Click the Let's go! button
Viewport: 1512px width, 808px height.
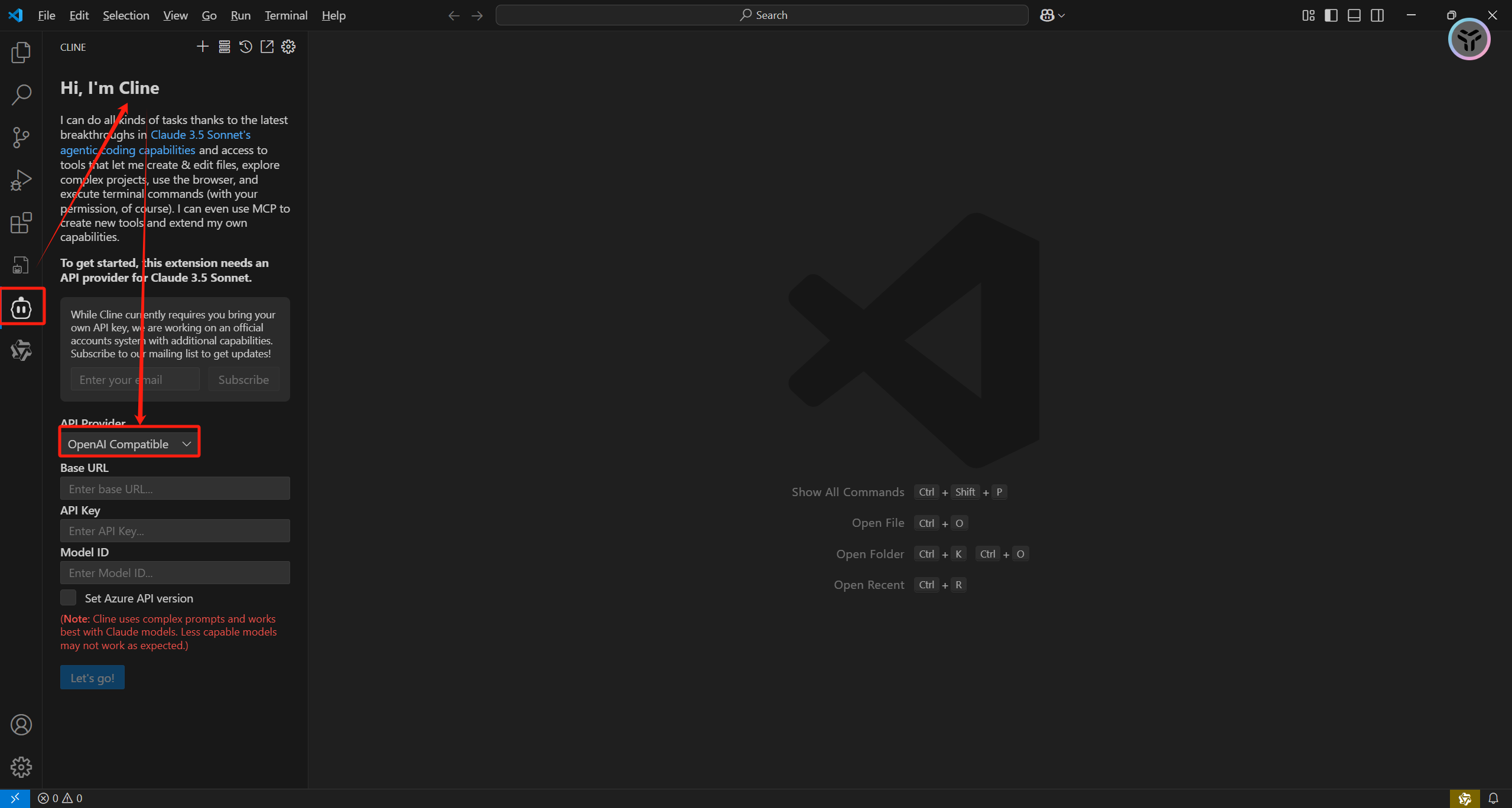(92, 677)
